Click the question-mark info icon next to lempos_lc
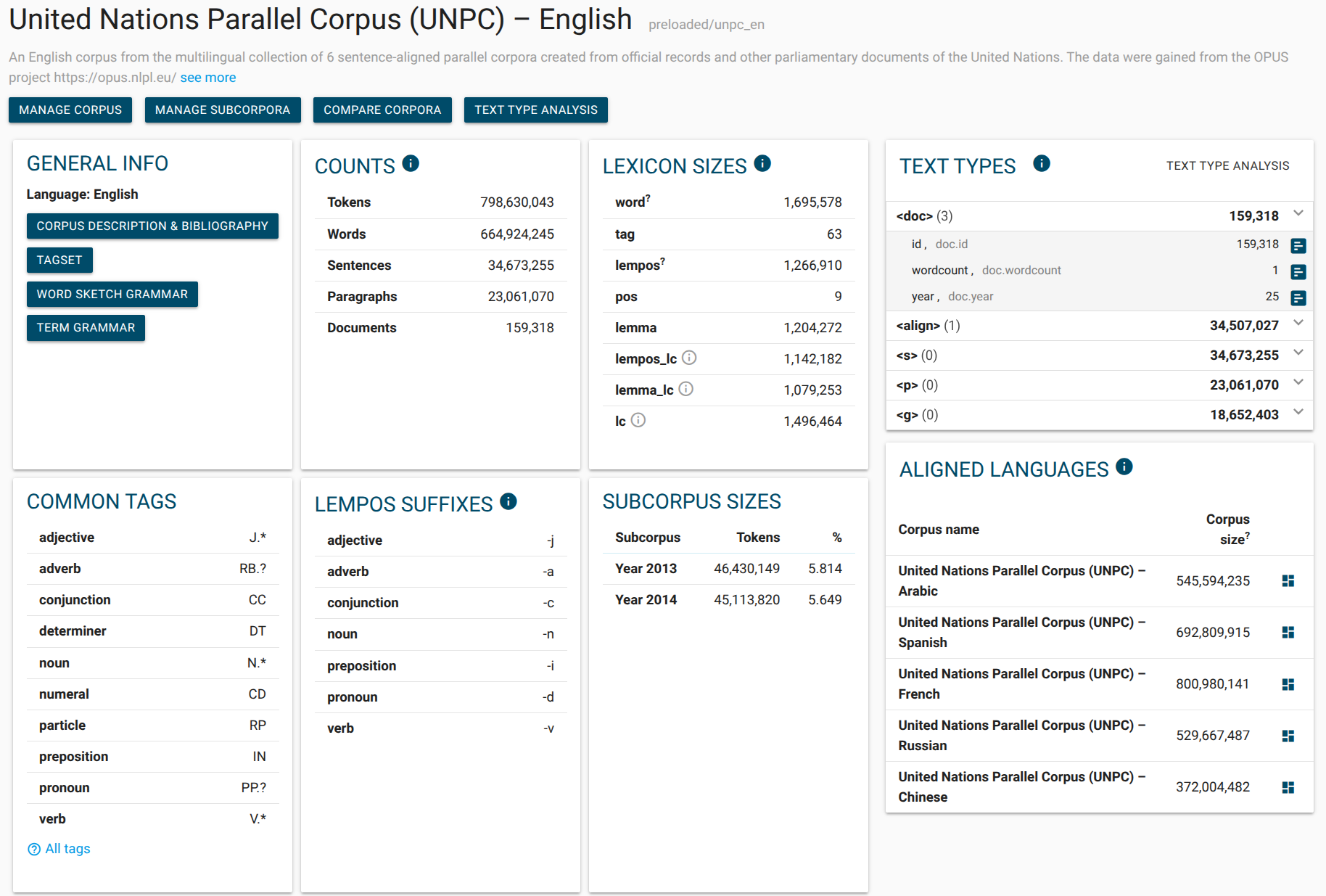Viewport: 1326px width, 896px height. 690,358
